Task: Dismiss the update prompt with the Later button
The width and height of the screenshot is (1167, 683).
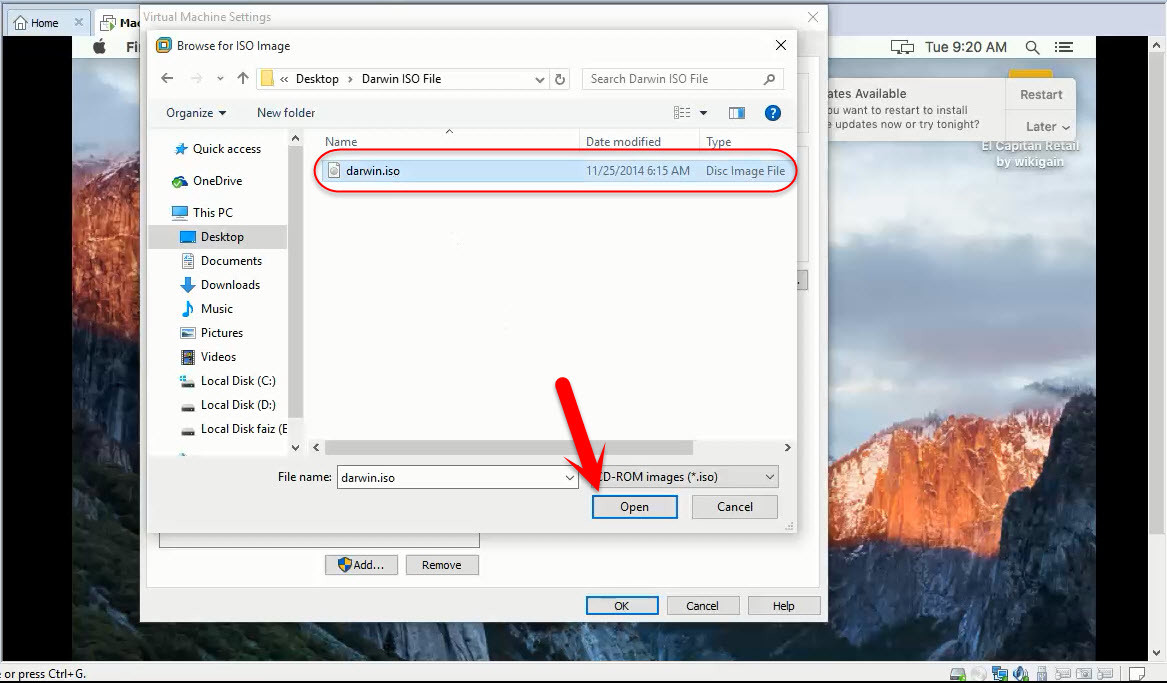Action: (x=1041, y=126)
